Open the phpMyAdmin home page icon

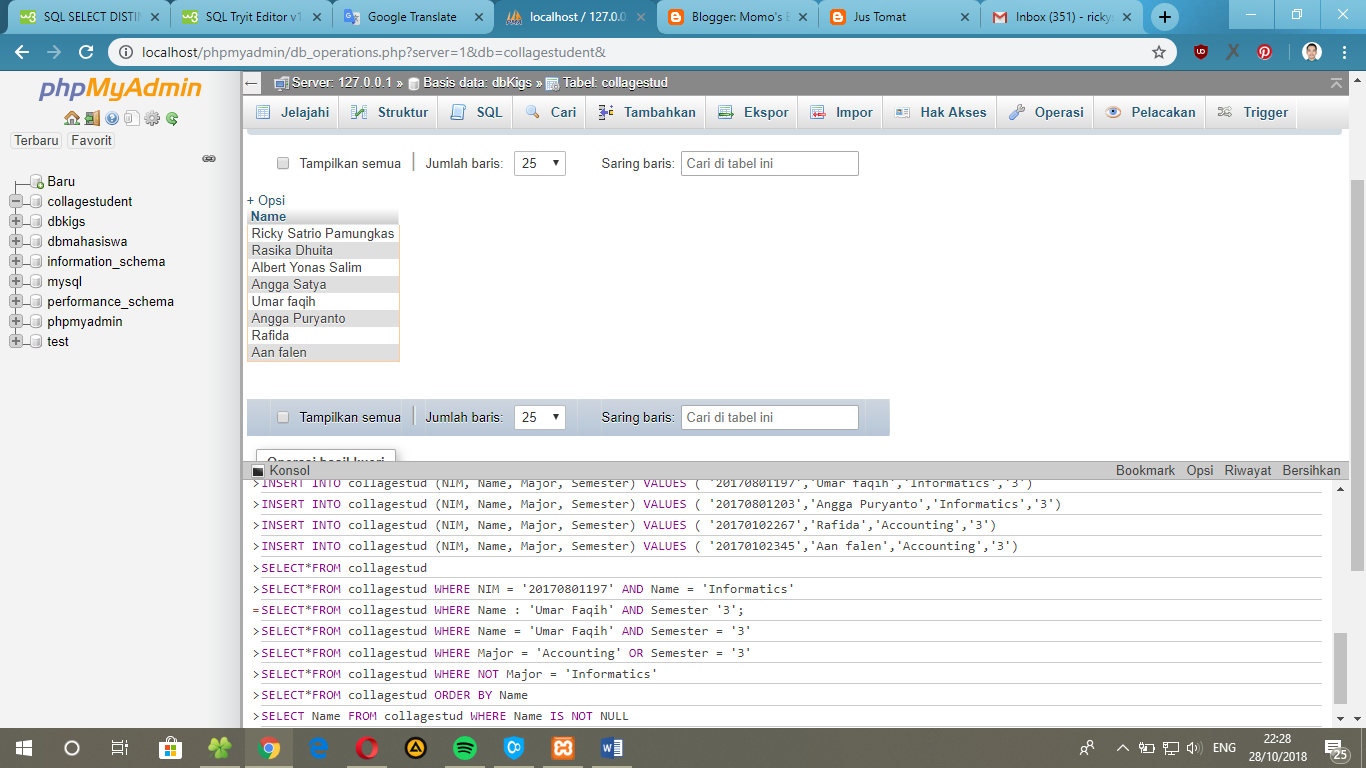72,118
